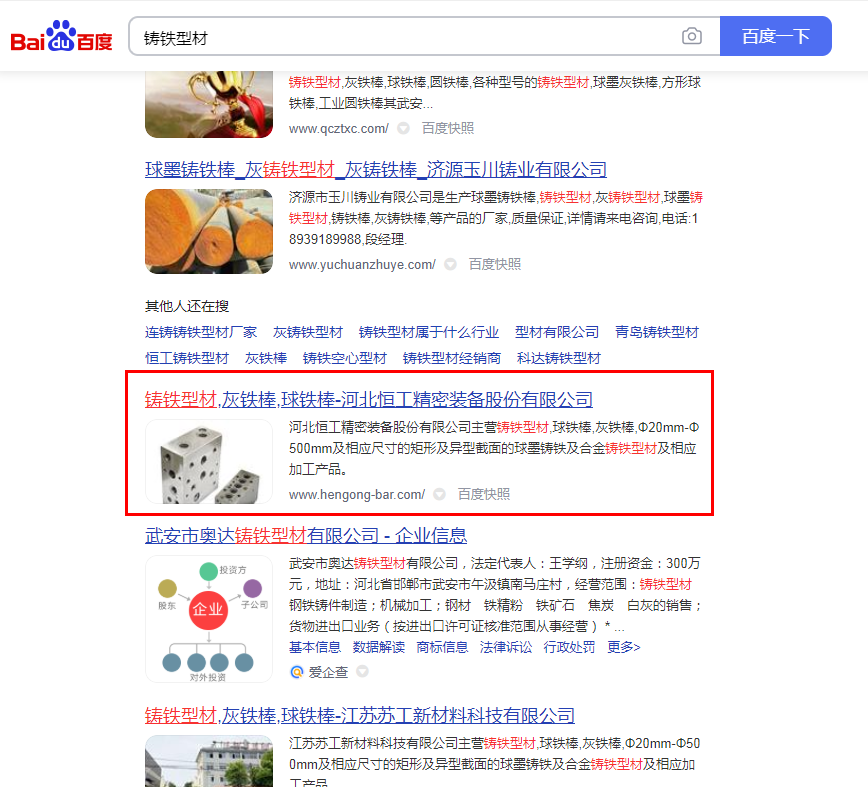Click the 爱企查 logo icon
This screenshot has width=868, height=787.
[x=297, y=672]
